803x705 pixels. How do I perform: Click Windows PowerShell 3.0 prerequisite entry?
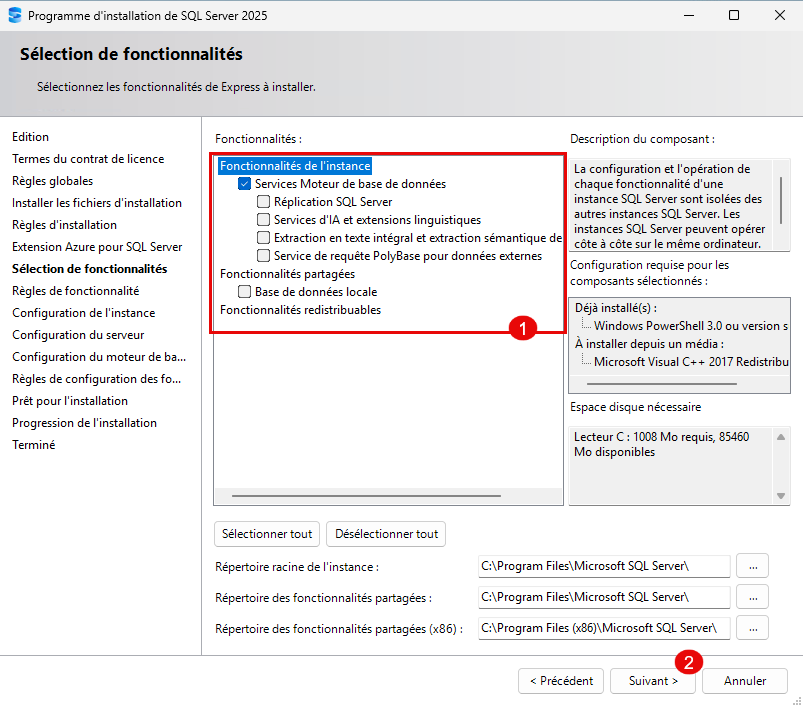click(x=691, y=326)
